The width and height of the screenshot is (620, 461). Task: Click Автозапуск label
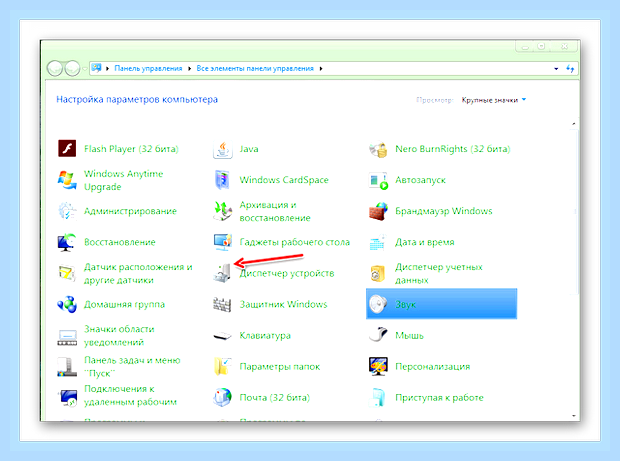(x=420, y=180)
